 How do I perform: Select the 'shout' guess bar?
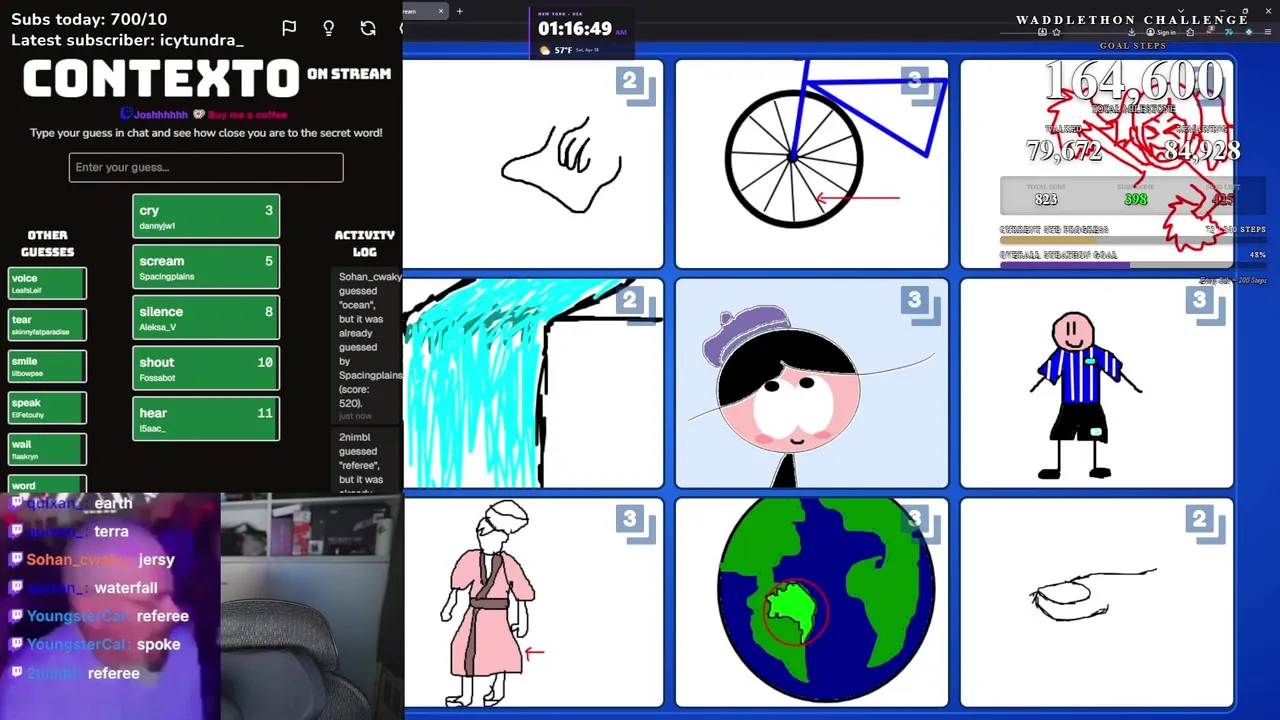(x=206, y=368)
